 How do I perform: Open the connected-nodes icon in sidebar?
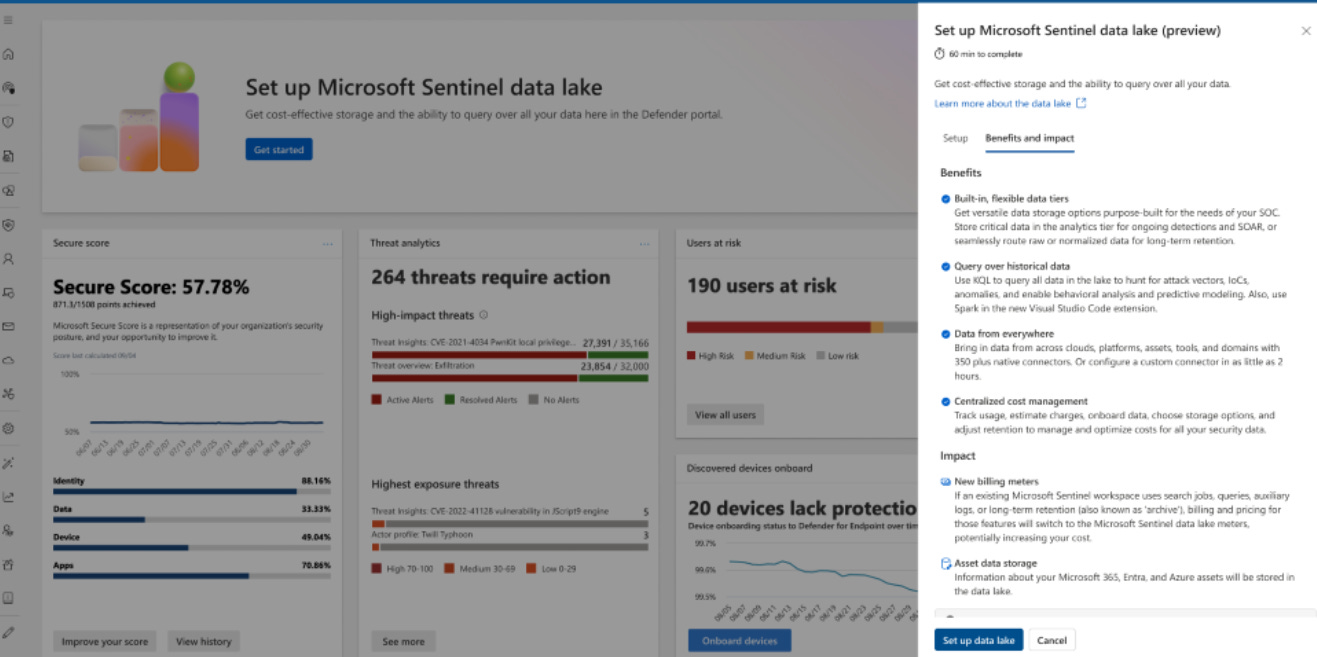click(8, 394)
